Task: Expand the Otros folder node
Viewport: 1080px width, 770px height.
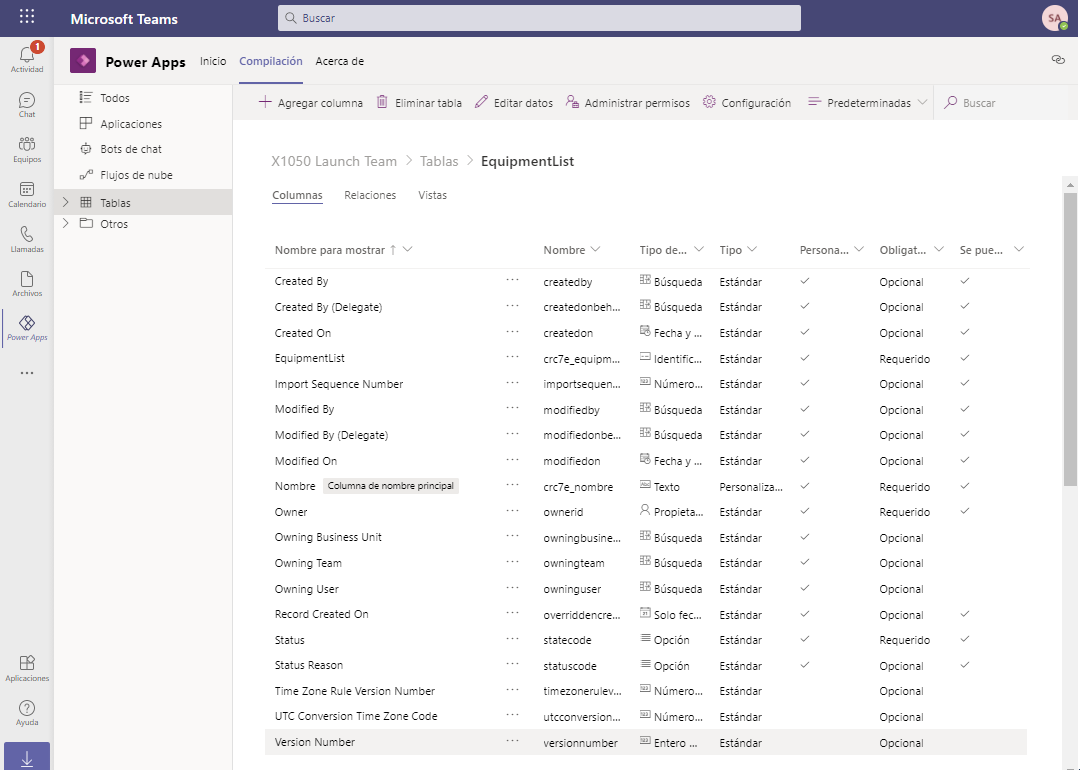Action: click(x=65, y=223)
